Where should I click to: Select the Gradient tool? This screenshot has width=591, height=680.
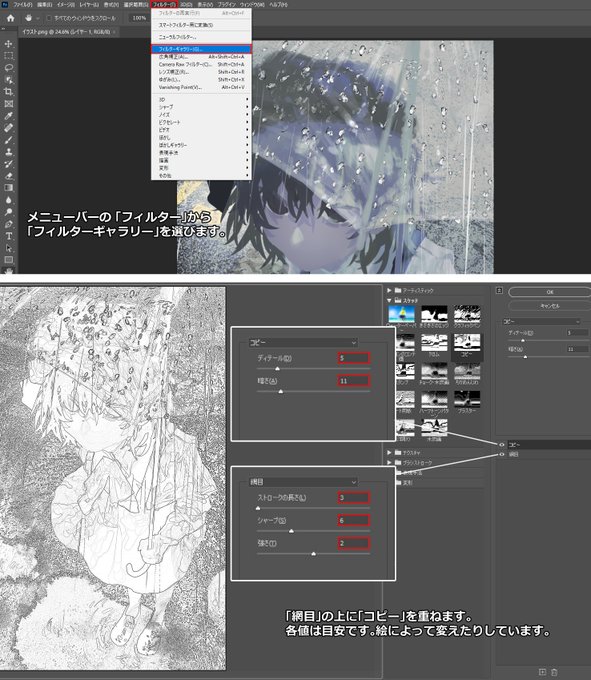(8, 188)
